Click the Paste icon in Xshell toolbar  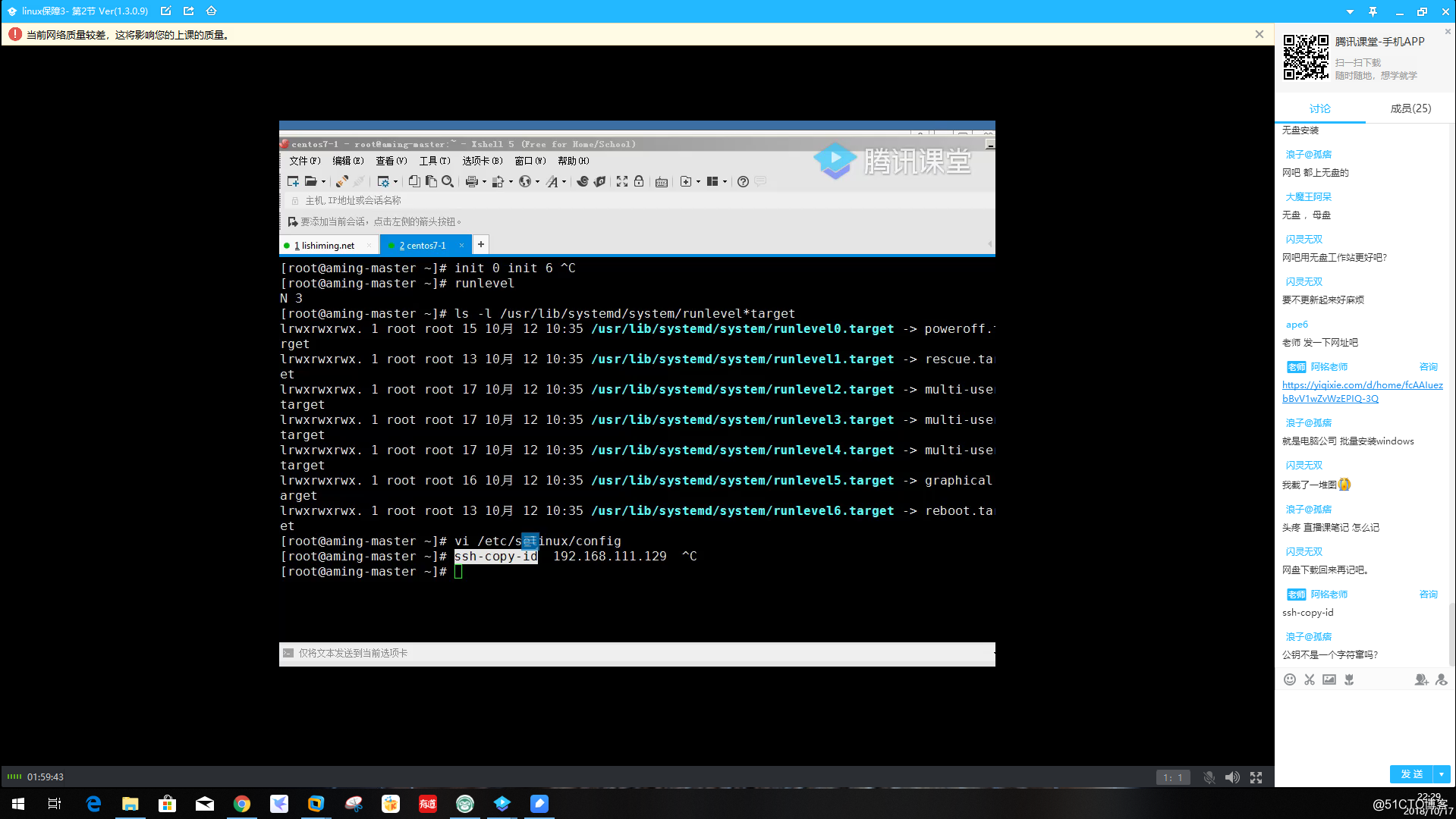coord(431,181)
